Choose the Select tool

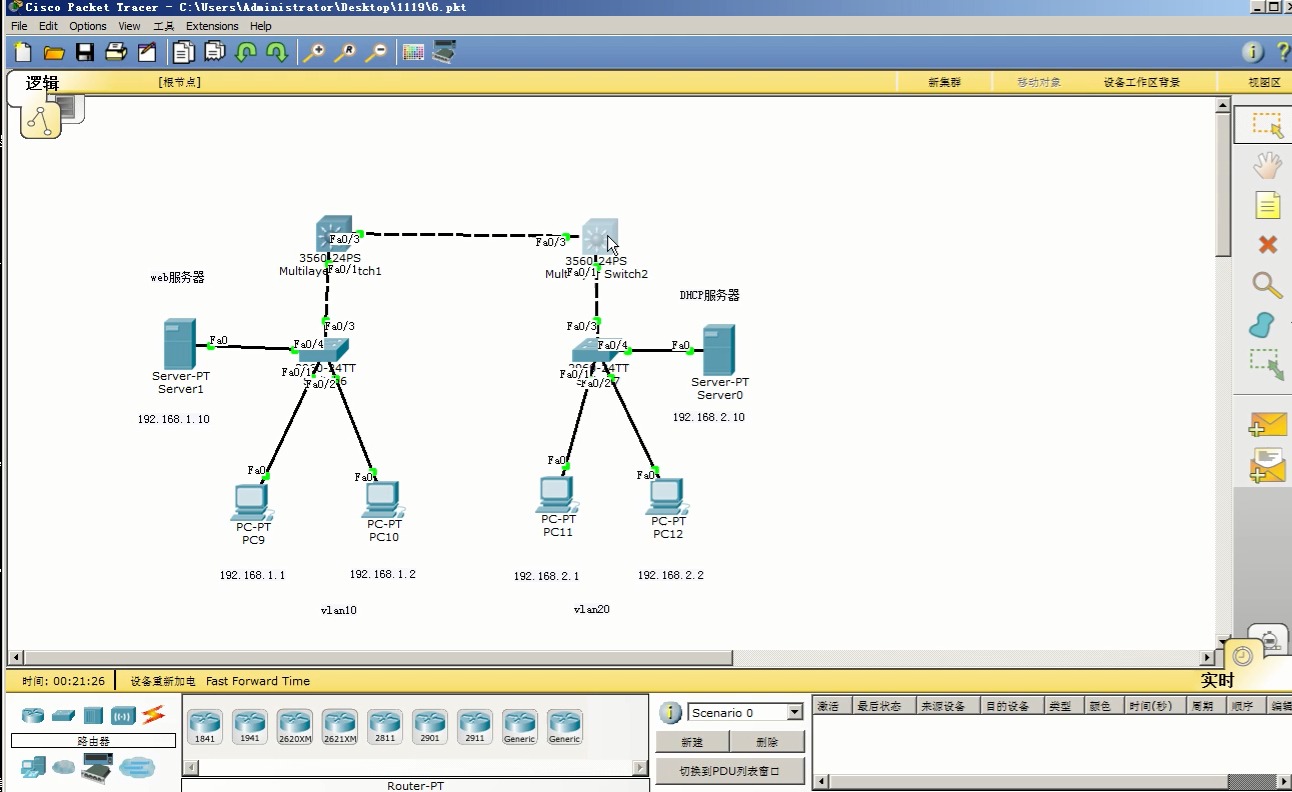[1267, 126]
